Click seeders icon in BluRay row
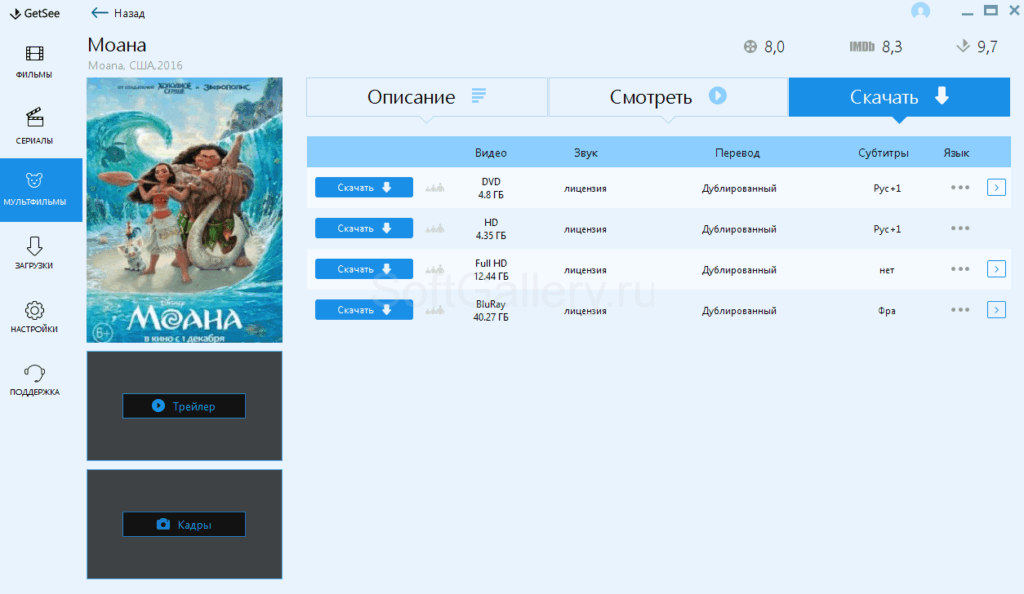Viewport: 1024px width, 594px height. tap(434, 310)
